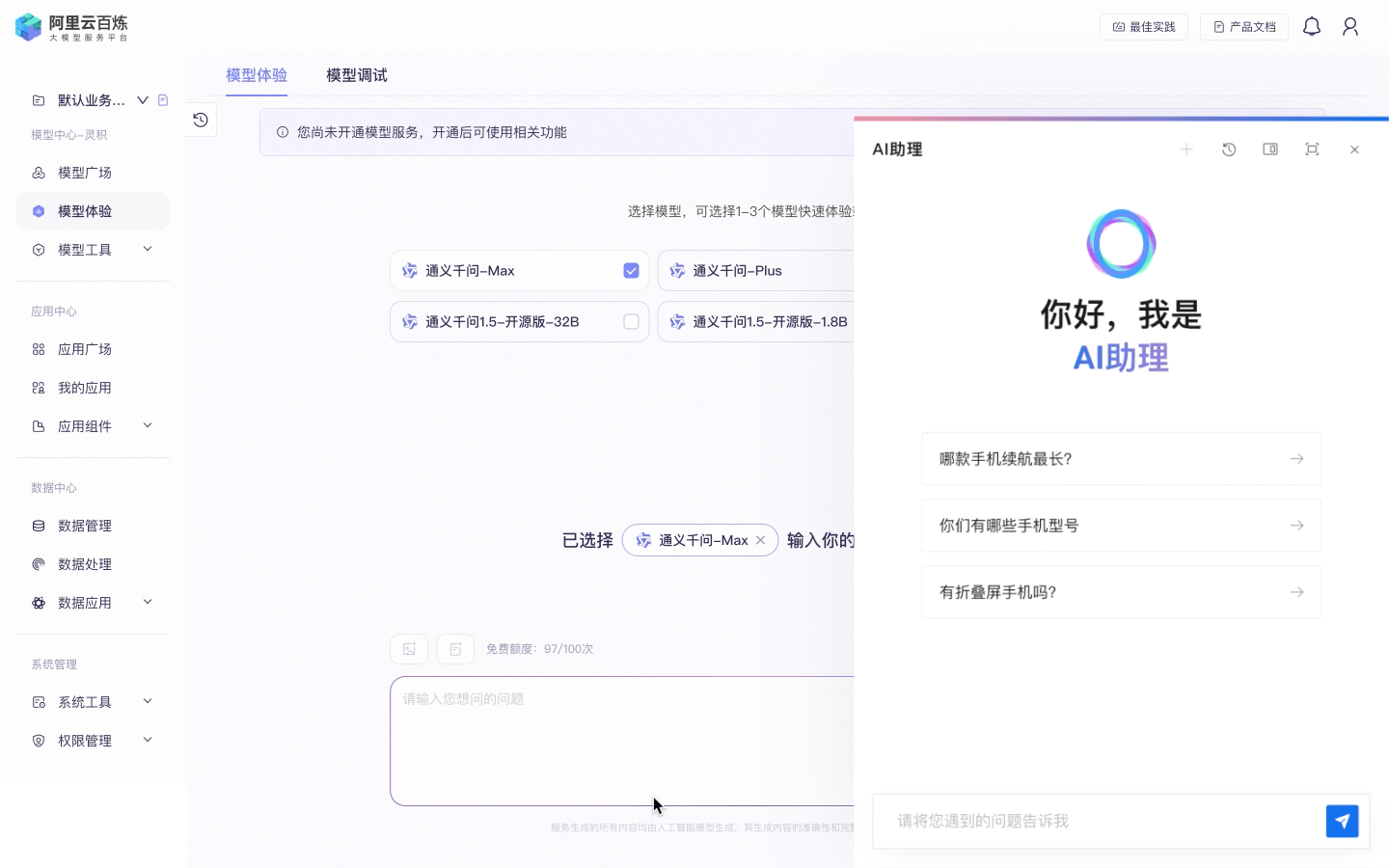Select the 通义千问1.5-开源版-1.8B model card
This screenshot has width=1389, height=868.
click(756, 322)
